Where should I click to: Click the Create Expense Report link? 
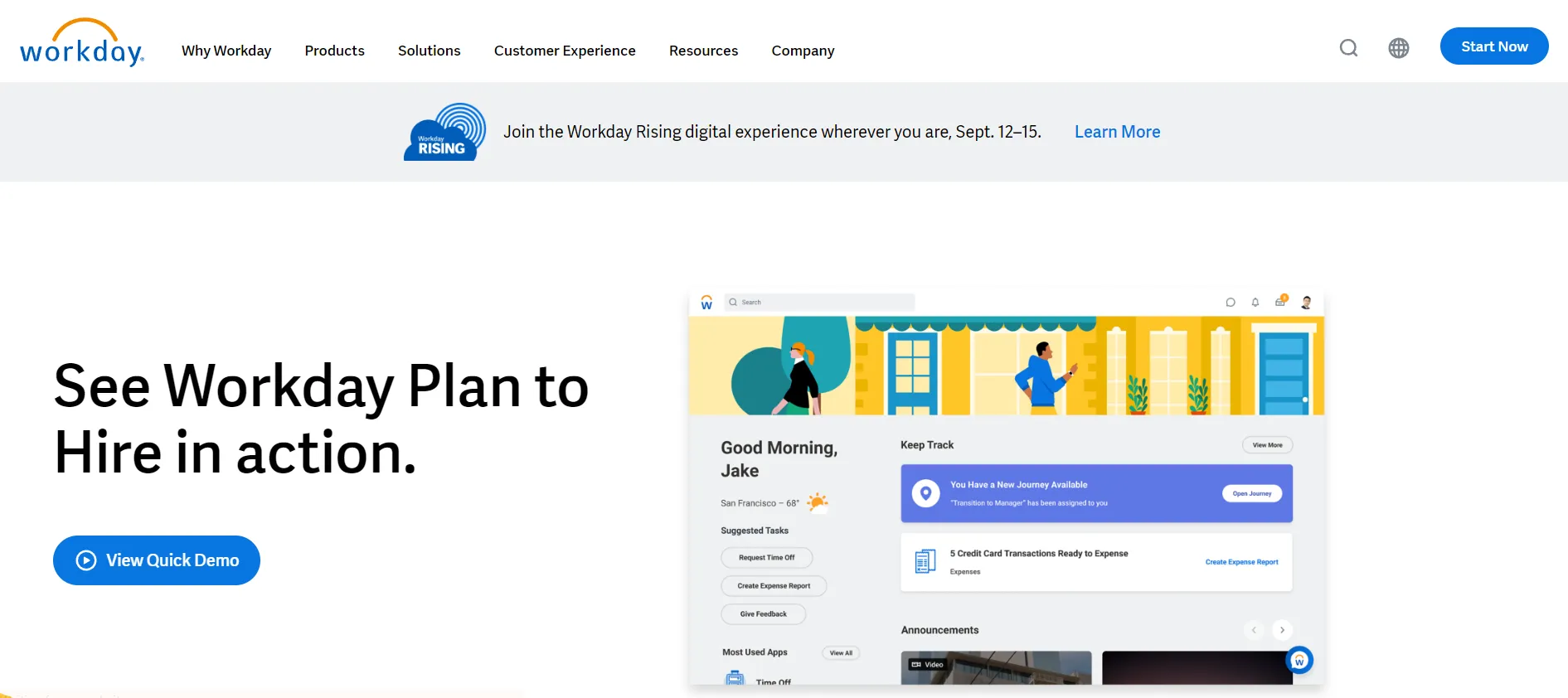[1242, 562]
